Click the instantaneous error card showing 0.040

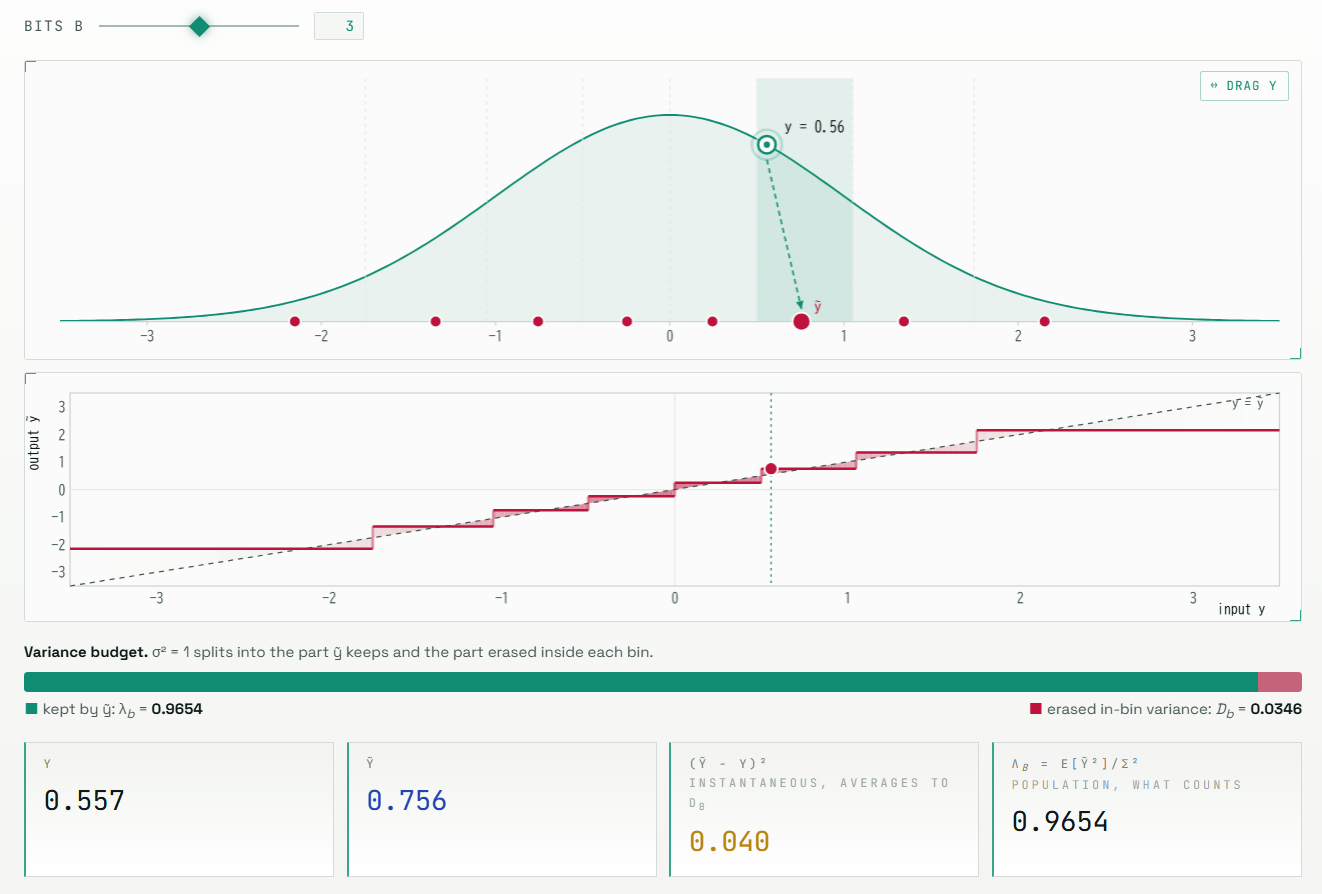click(x=825, y=809)
